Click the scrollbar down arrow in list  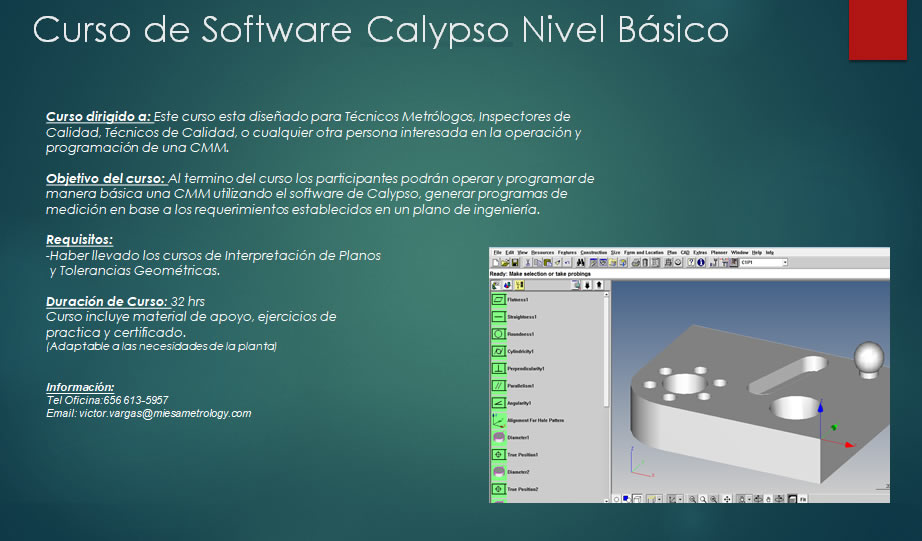606,500
